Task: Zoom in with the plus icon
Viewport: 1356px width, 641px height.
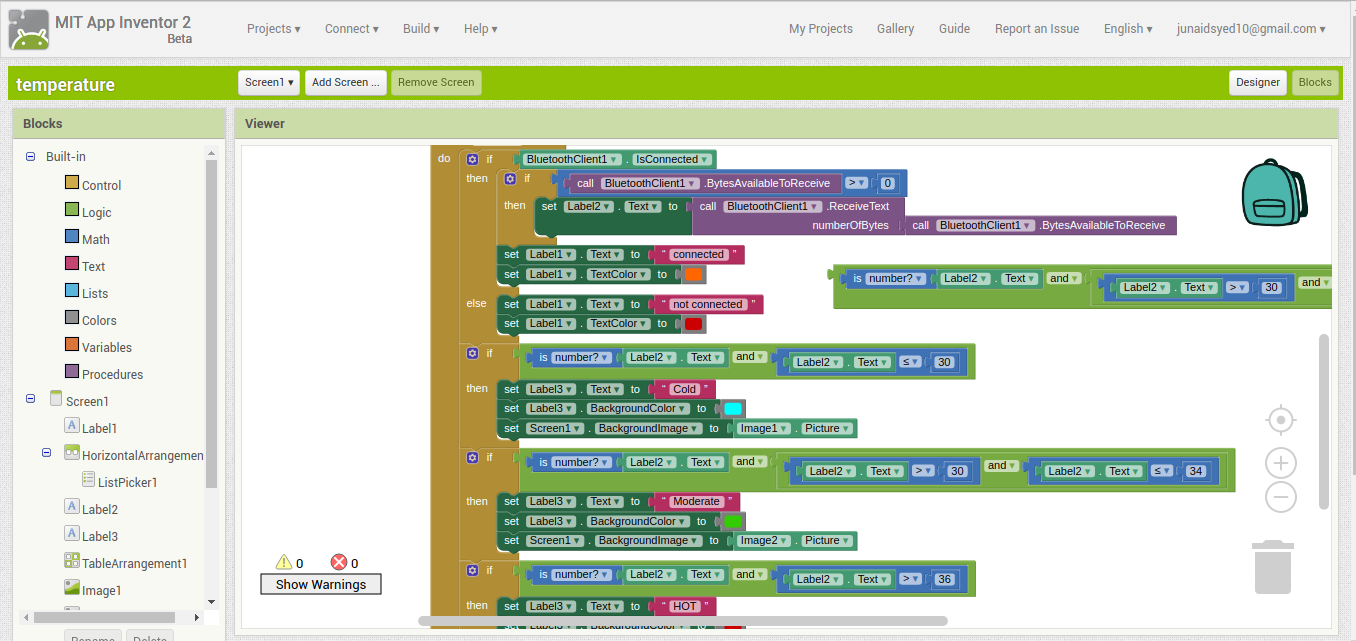Action: [1281, 463]
